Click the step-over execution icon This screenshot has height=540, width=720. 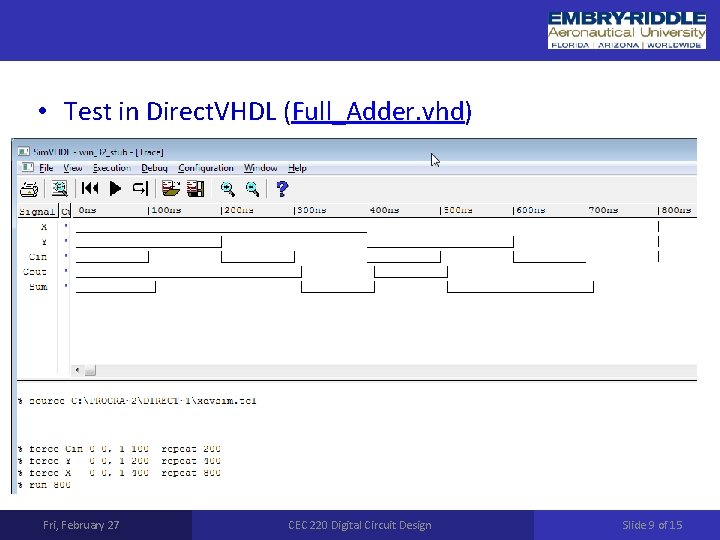pos(140,188)
